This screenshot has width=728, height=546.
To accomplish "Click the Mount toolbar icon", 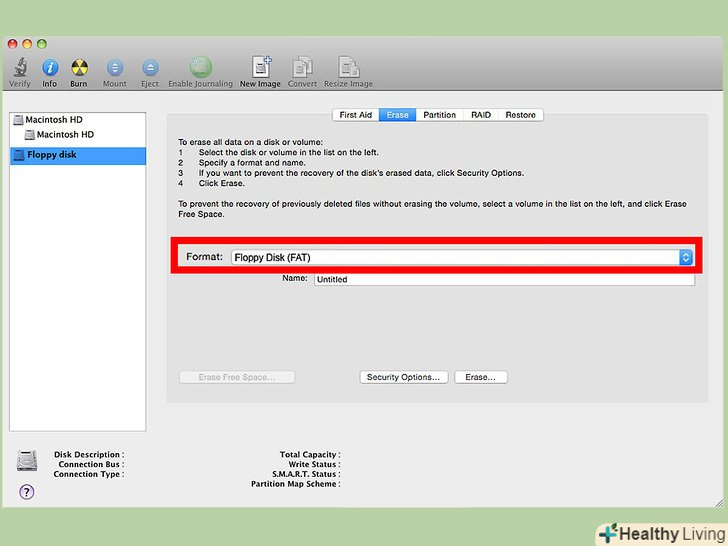I will [x=114, y=68].
